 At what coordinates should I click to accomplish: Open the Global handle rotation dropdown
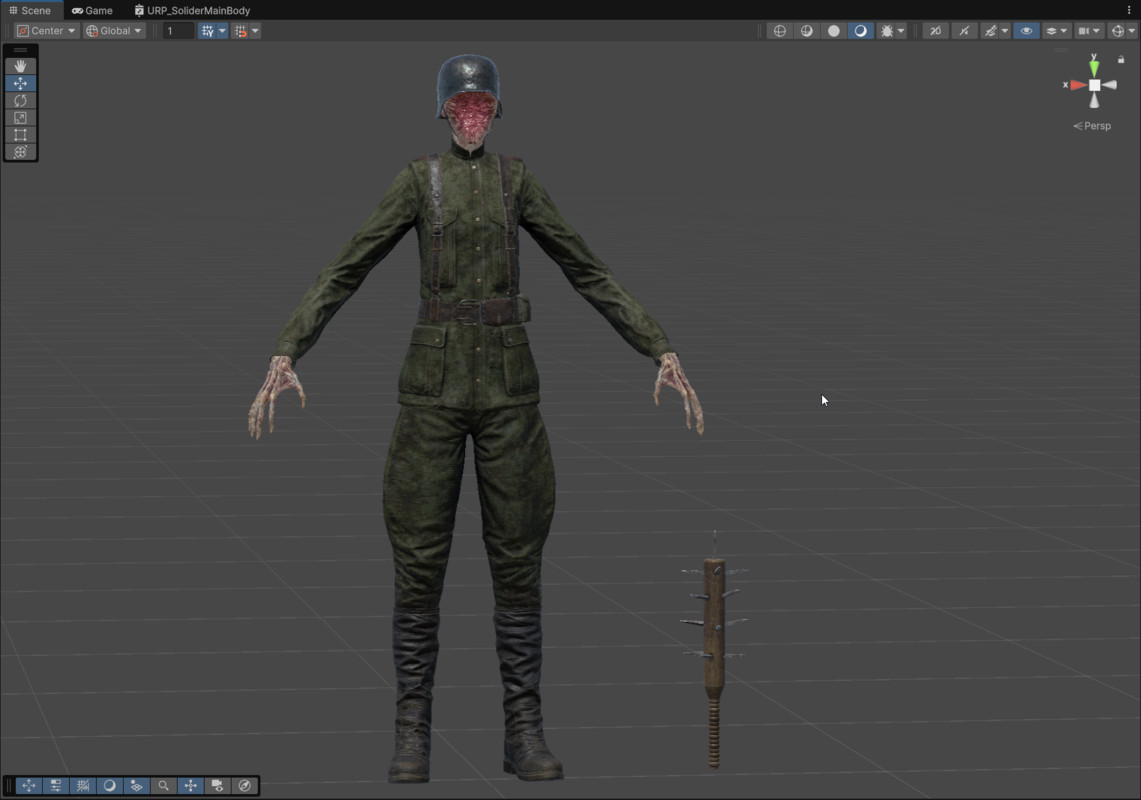pos(114,31)
